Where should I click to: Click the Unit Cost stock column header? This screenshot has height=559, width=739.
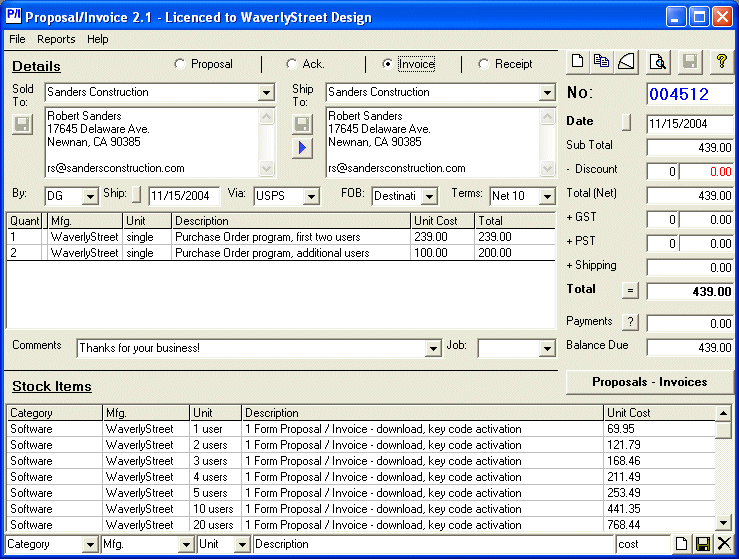659,413
